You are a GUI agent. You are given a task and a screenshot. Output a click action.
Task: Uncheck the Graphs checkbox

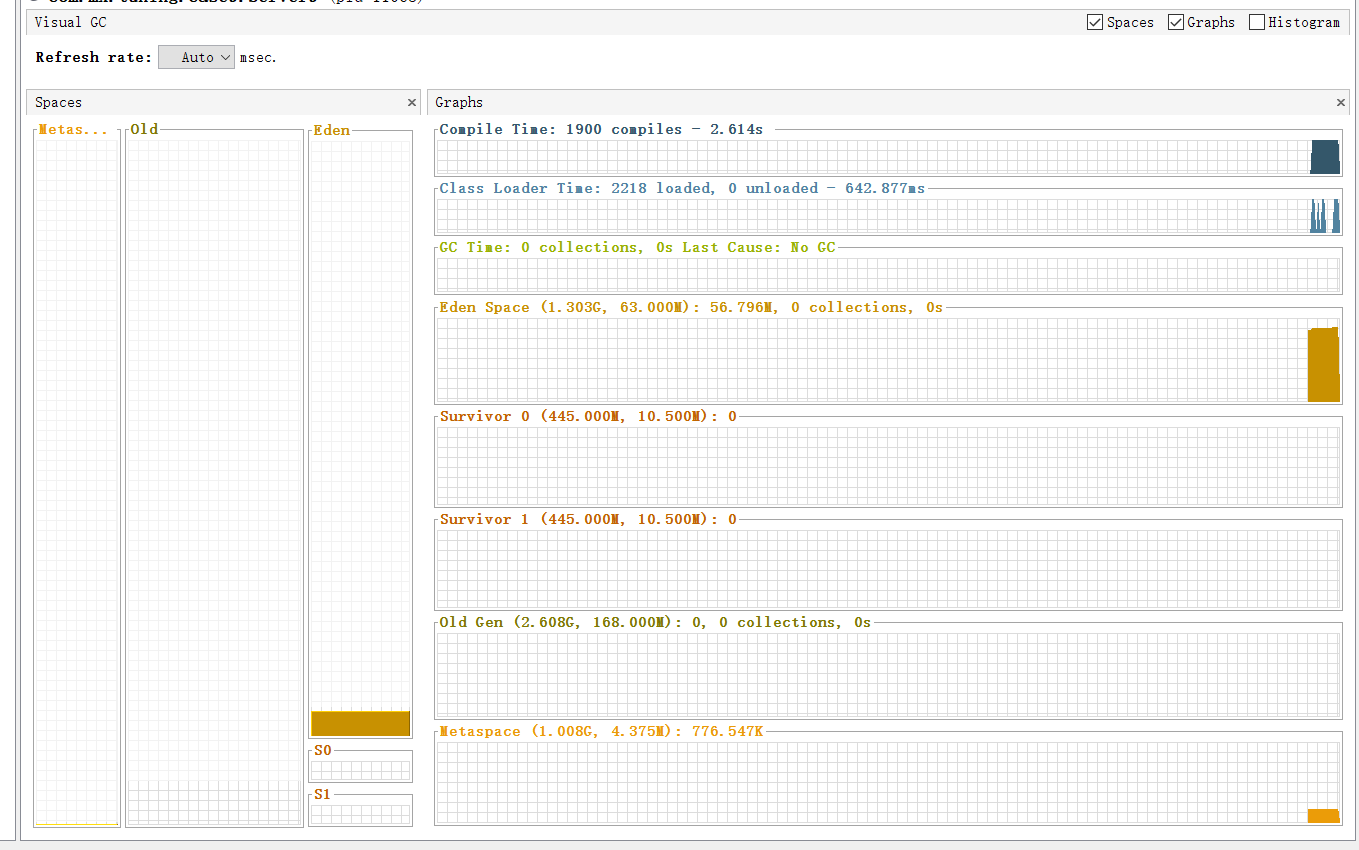tap(1176, 22)
